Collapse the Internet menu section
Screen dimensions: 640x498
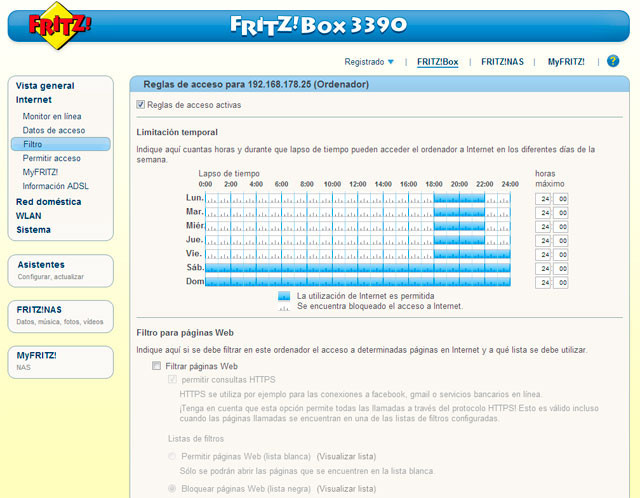(x=34, y=100)
